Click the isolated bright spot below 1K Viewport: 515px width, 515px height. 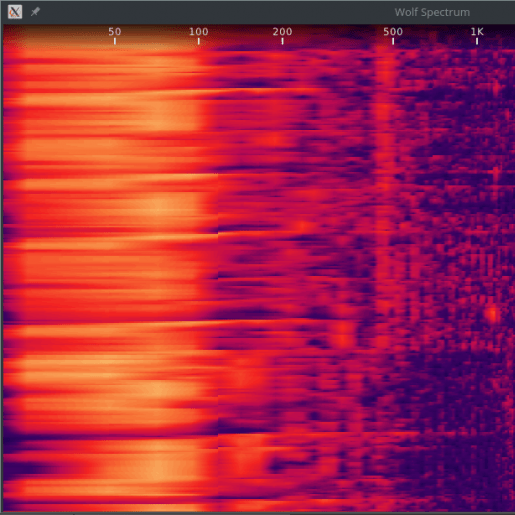[492, 314]
